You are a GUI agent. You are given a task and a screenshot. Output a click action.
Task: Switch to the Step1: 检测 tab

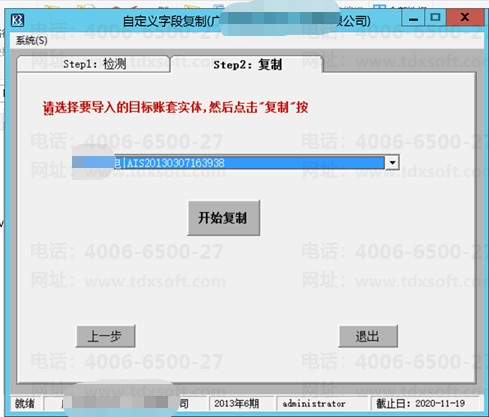pyautogui.click(x=94, y=63)
